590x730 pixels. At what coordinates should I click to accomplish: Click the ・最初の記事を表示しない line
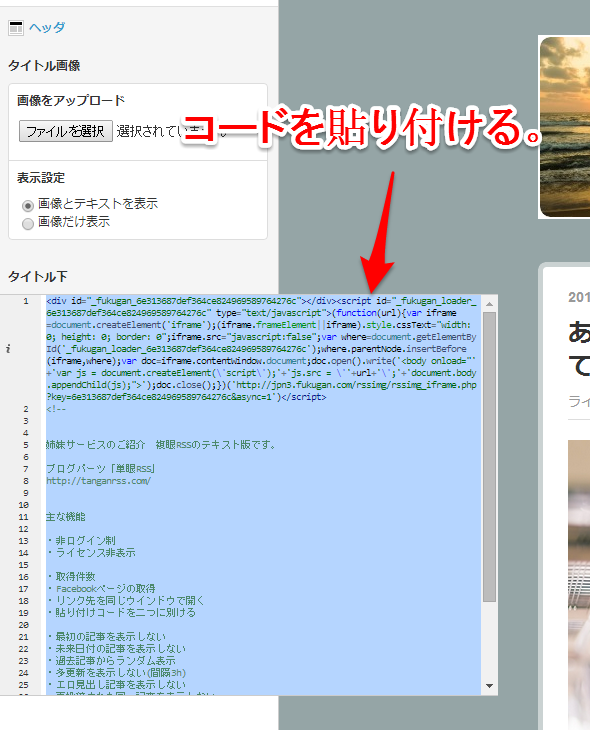point(106,637)
